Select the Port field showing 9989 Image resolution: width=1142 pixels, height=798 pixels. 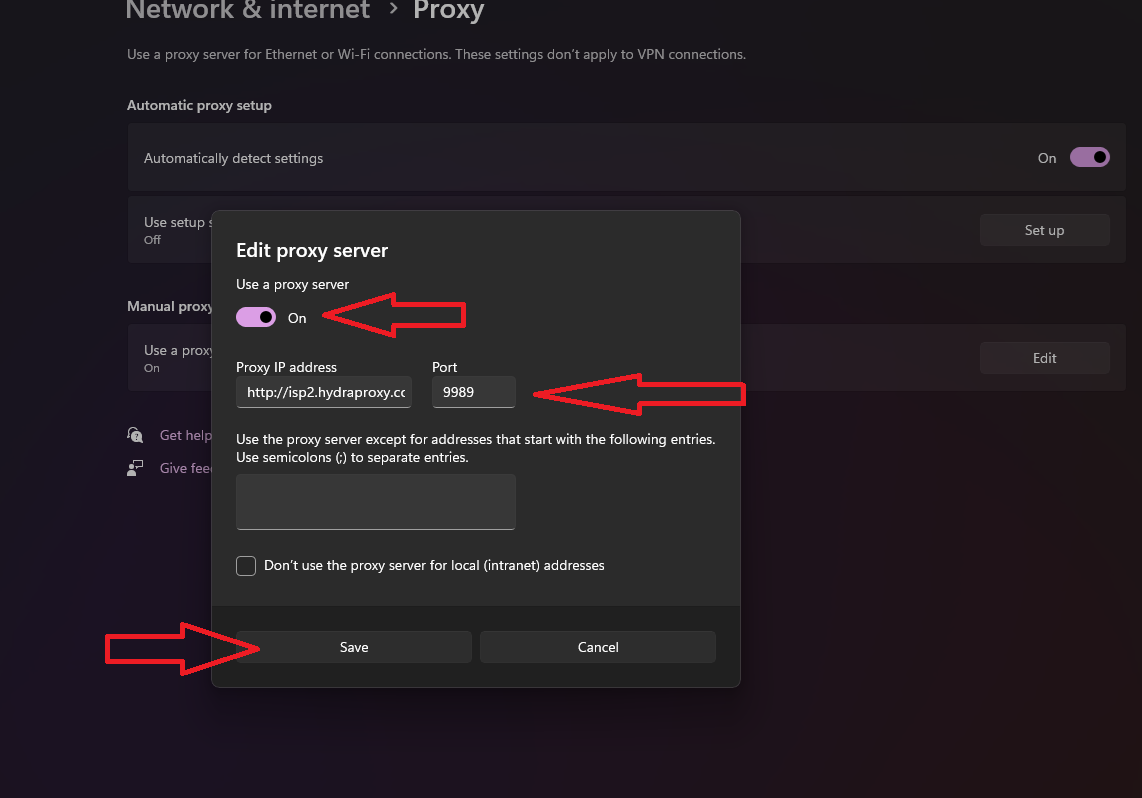pyautogui.click(x=473, y=392)
